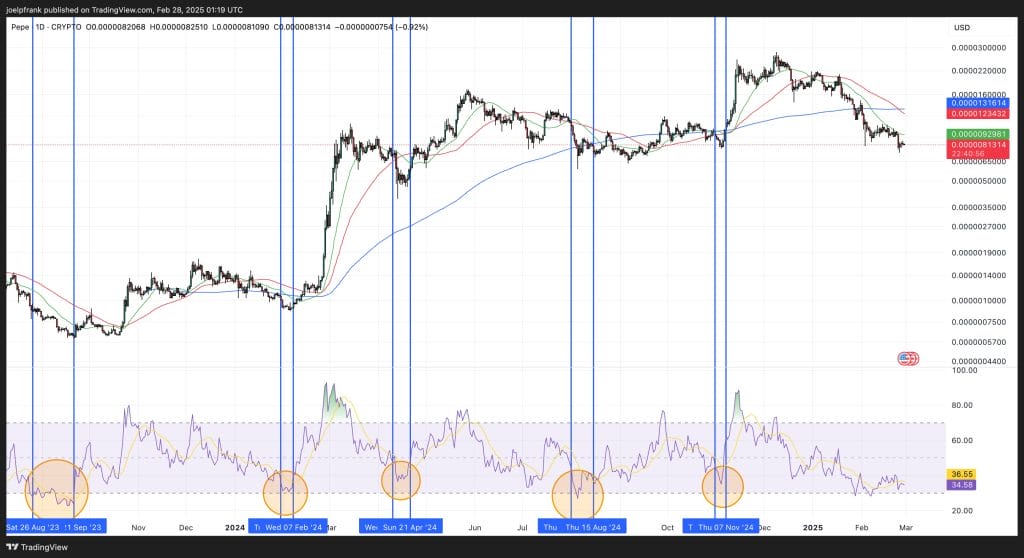The width and height of the screenshot is (1024, 558).
Task: Open the USD currency selector
Action: (x=963, y=27)
